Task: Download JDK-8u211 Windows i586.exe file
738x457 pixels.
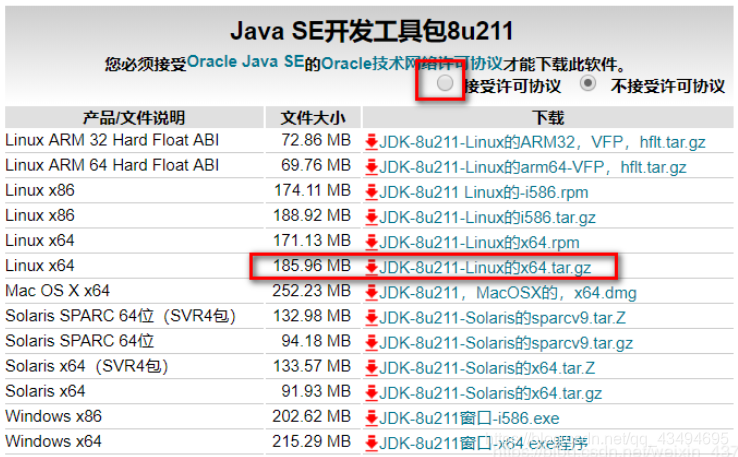Action: coord(469,418)
